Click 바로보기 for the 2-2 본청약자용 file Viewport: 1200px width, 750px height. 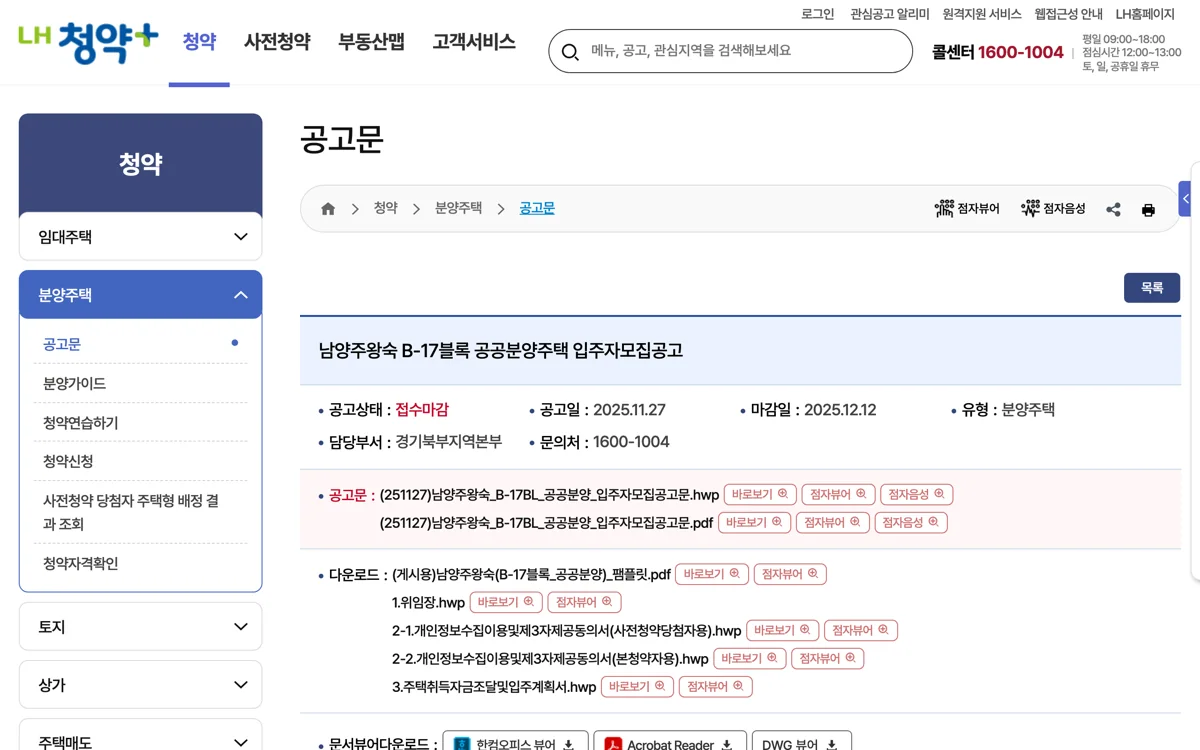pyautogui.click(x=749, y=658)
